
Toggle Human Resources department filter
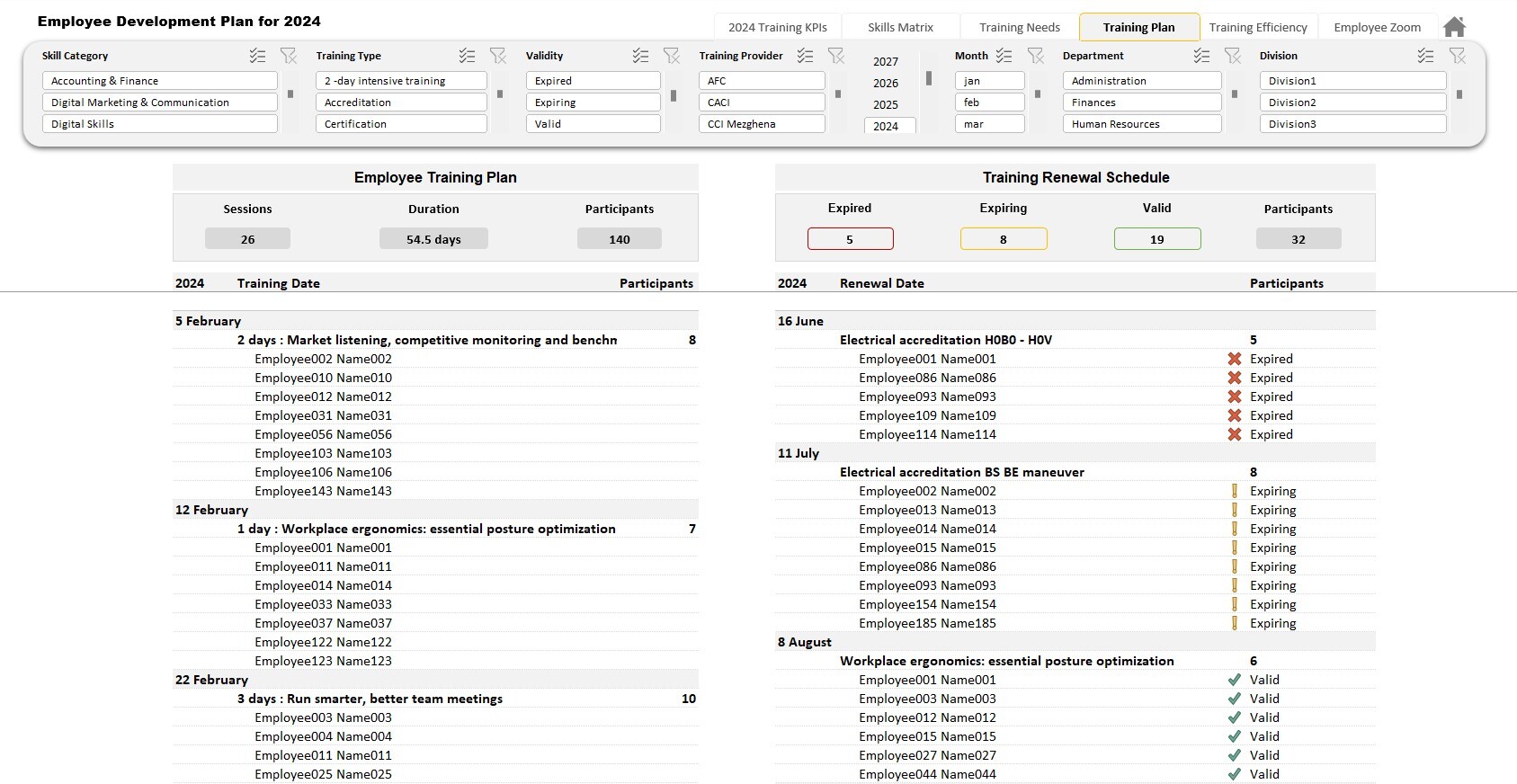pos(1142,124)
